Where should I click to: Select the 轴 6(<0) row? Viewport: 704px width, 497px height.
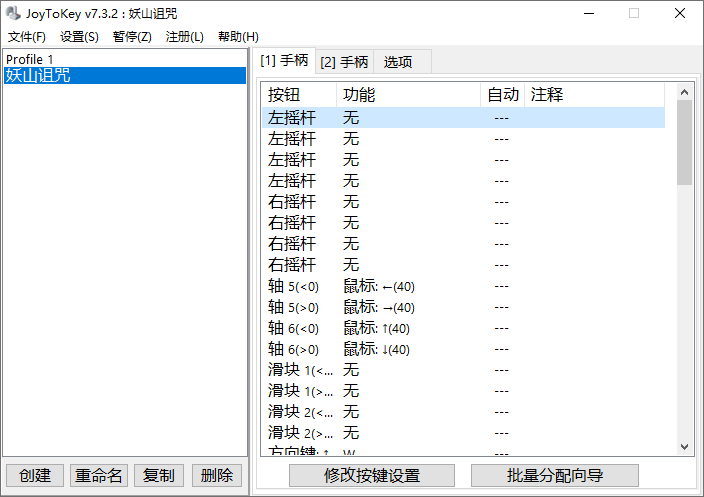coord(463,328)
